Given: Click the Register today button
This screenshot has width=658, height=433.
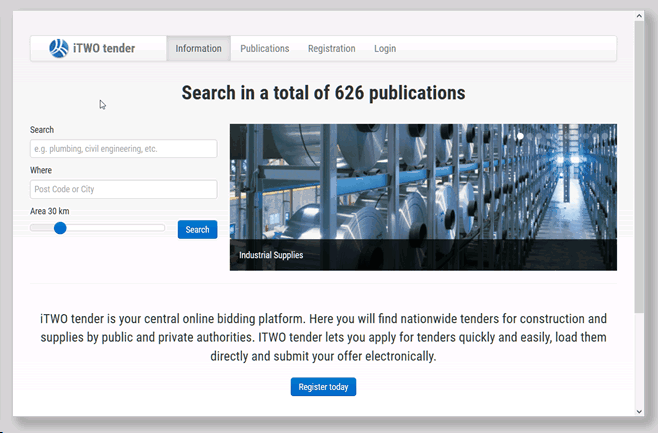Looking at the screenshot, I should coord(324,387).
